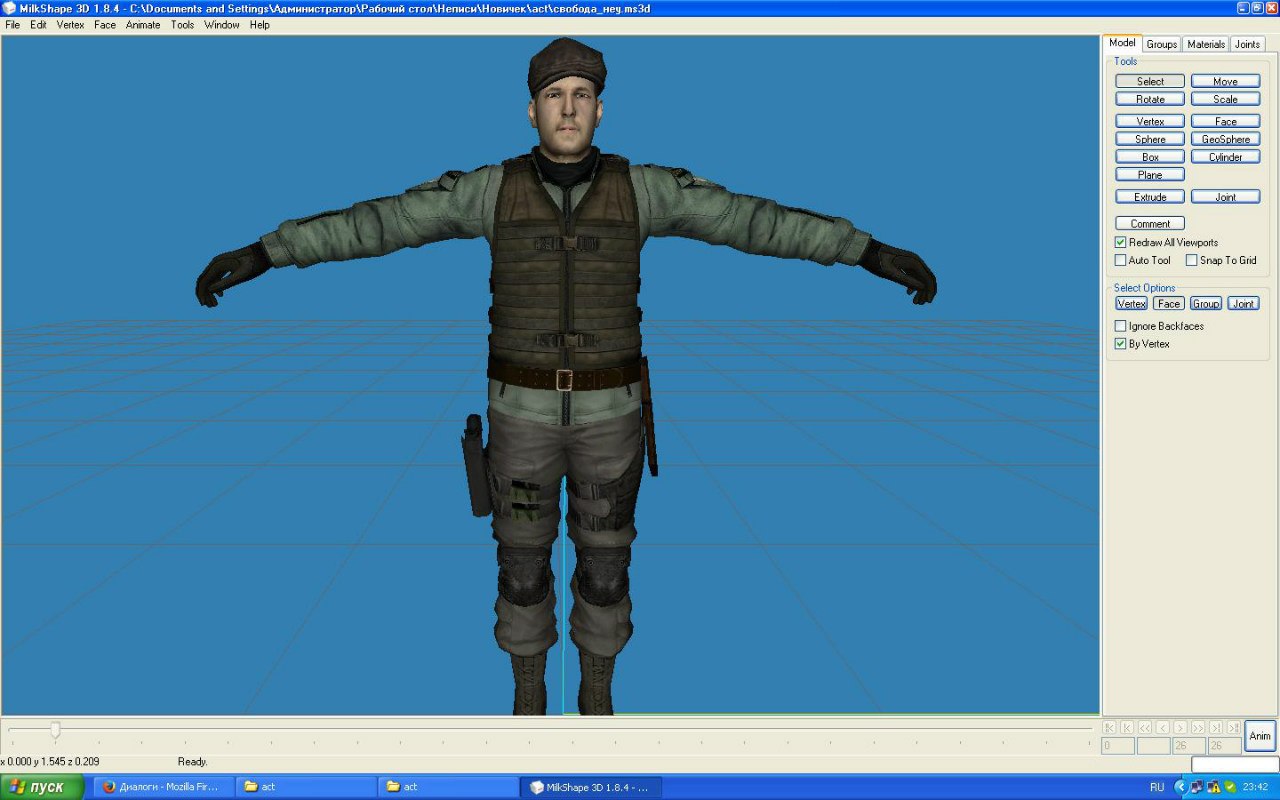Pick the Box primitive tool
Screen dimensions: 1280x800
click(1150, 157)
